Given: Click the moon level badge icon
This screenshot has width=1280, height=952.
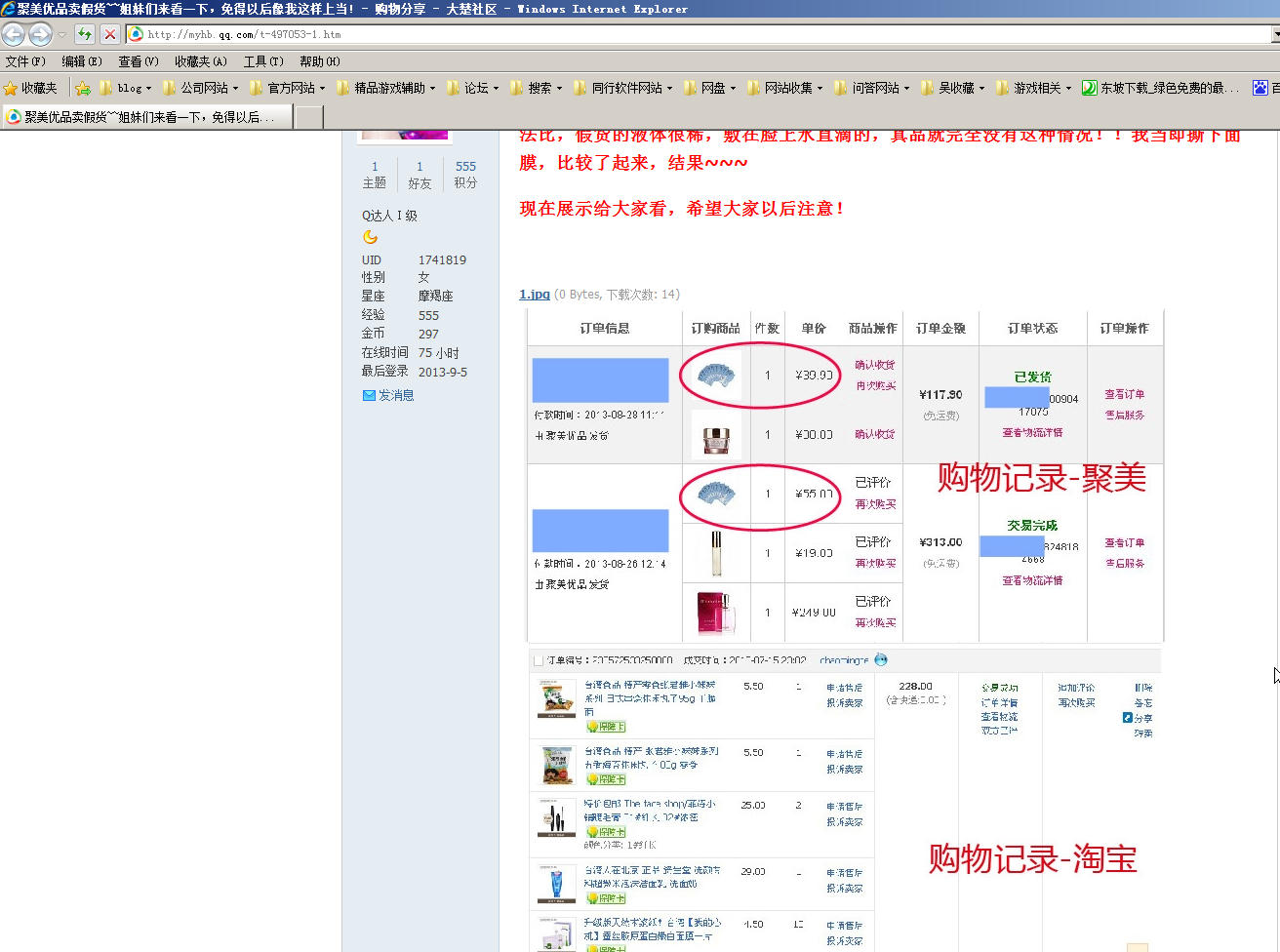Looking at the screenshot, I should (x=370, y=237).
